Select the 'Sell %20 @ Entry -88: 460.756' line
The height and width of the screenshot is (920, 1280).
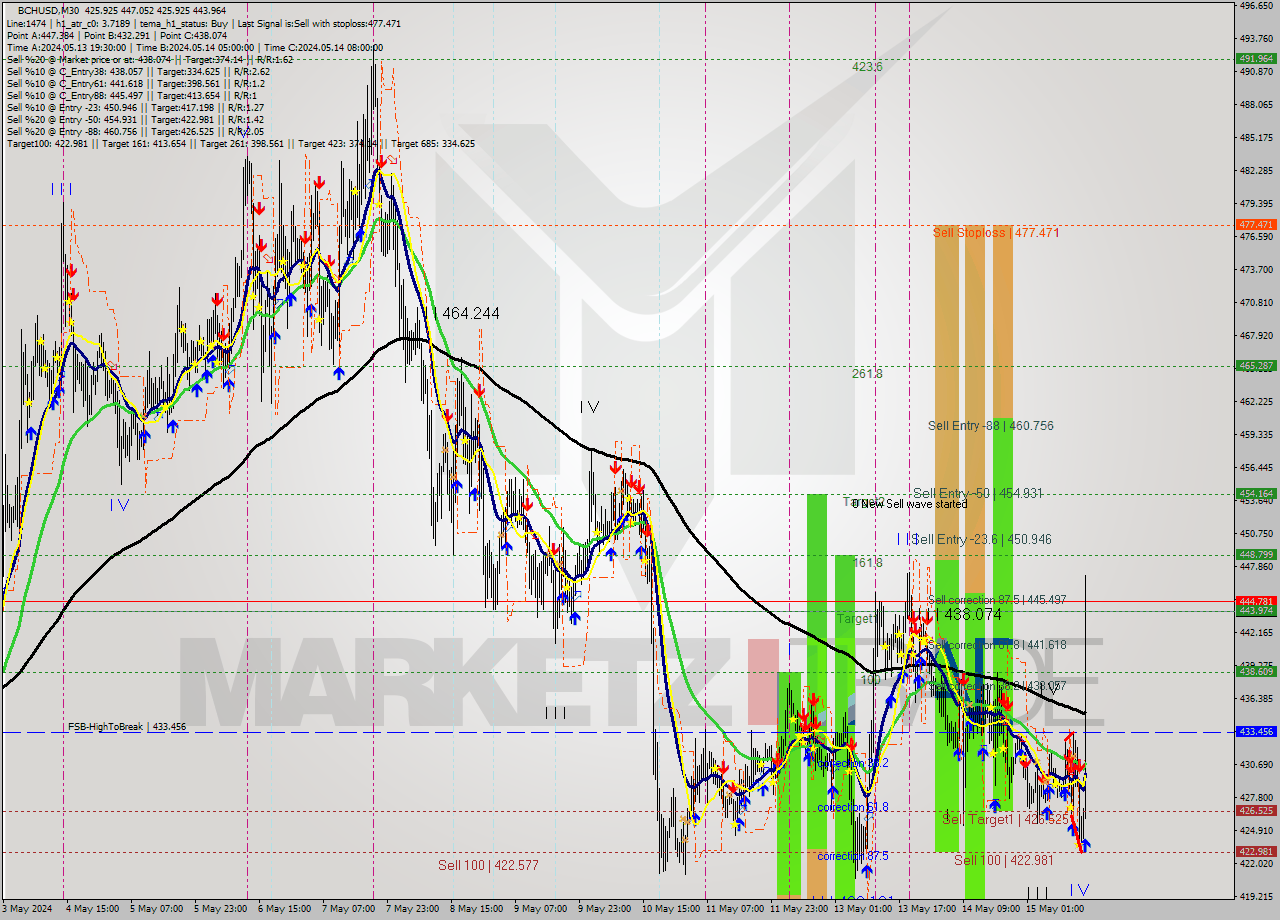[135, 131]
